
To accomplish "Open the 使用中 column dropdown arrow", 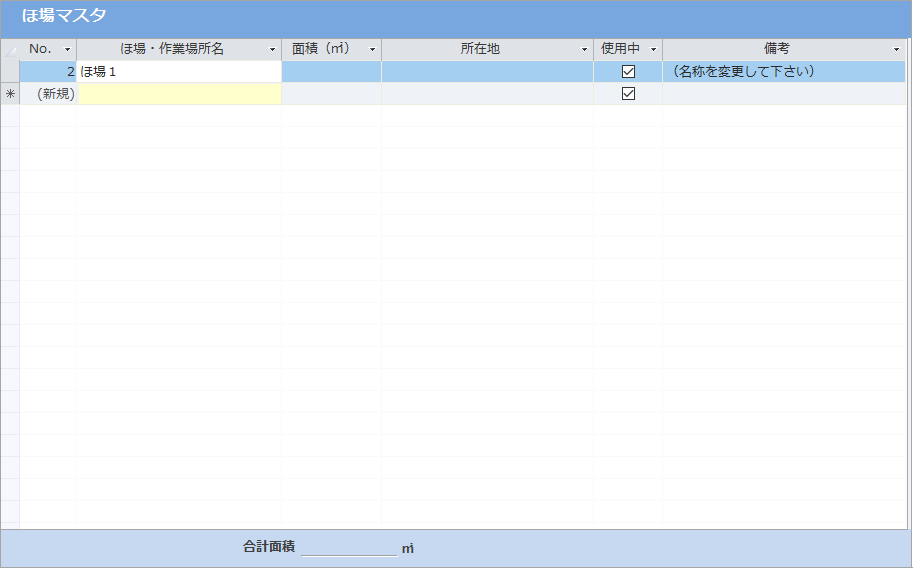I will click(653, 49).
